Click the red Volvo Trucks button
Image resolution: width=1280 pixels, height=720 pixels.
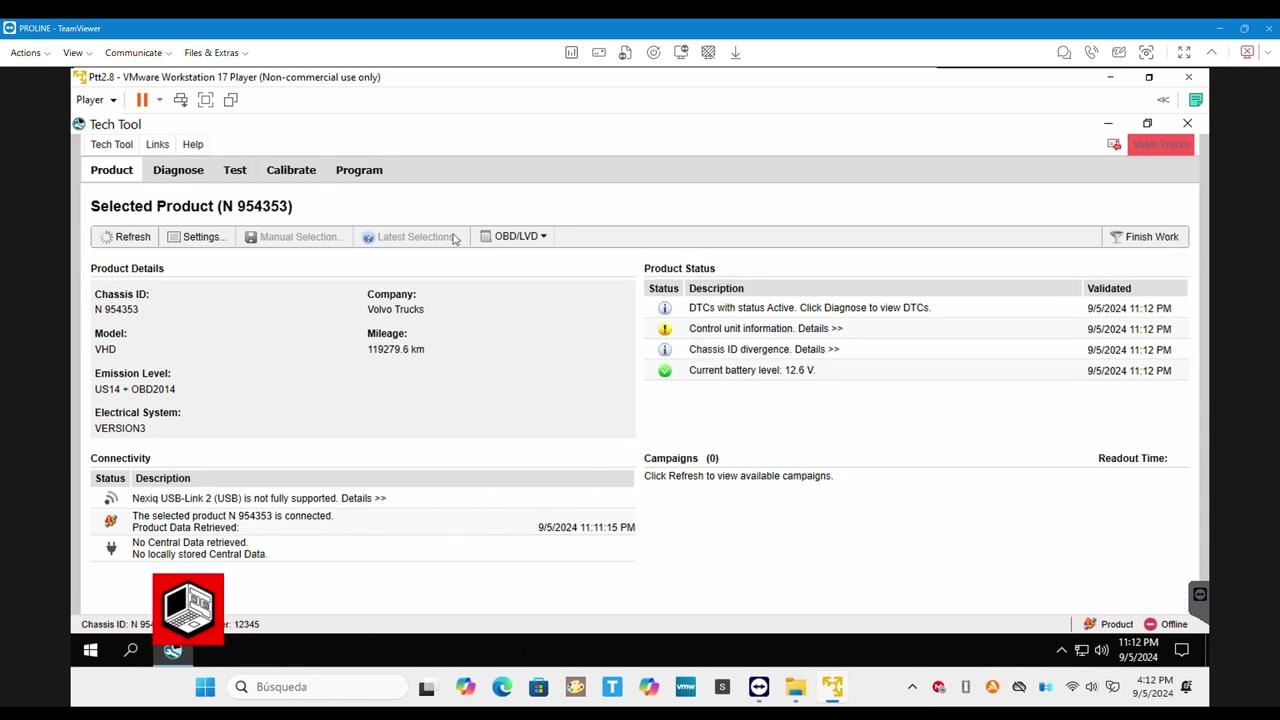1161,144
